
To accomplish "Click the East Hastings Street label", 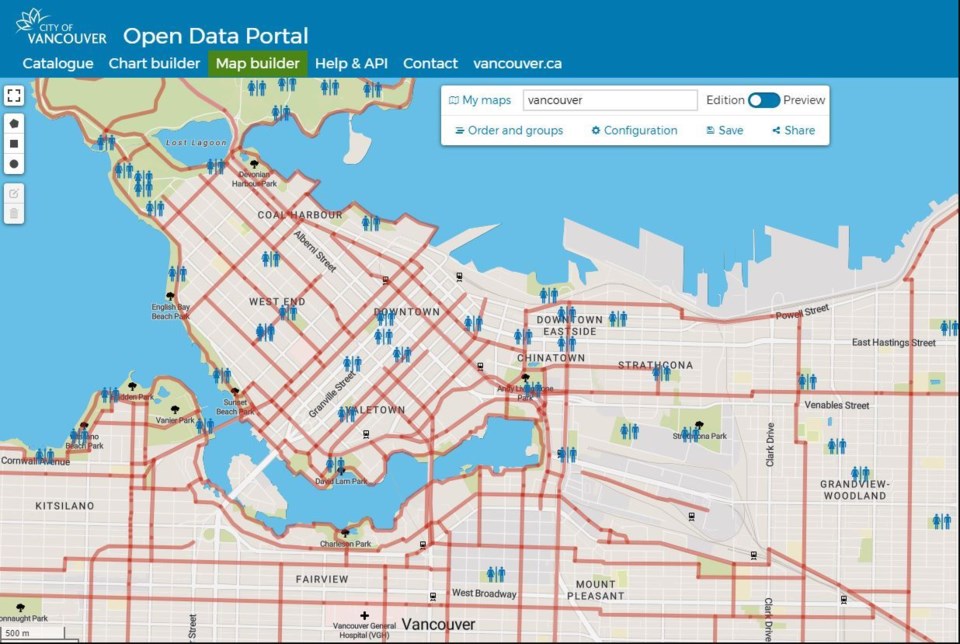I will (x=893, y=342).
